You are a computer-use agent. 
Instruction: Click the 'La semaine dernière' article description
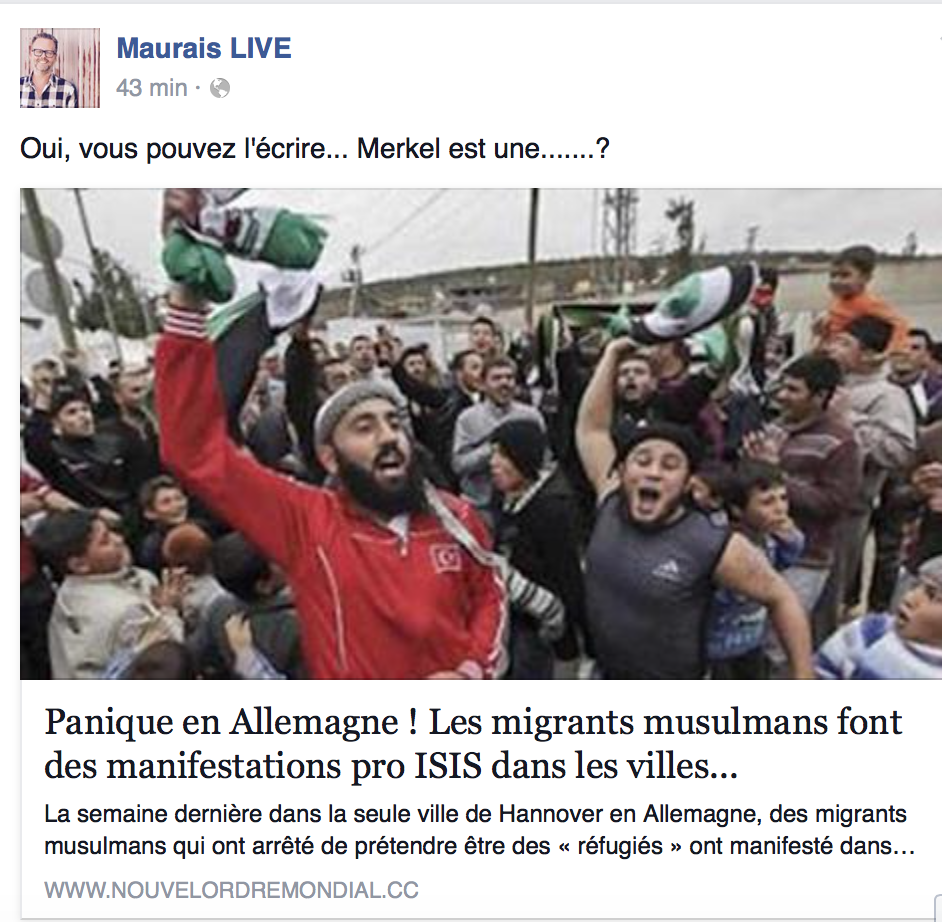[x=479, y=830]
